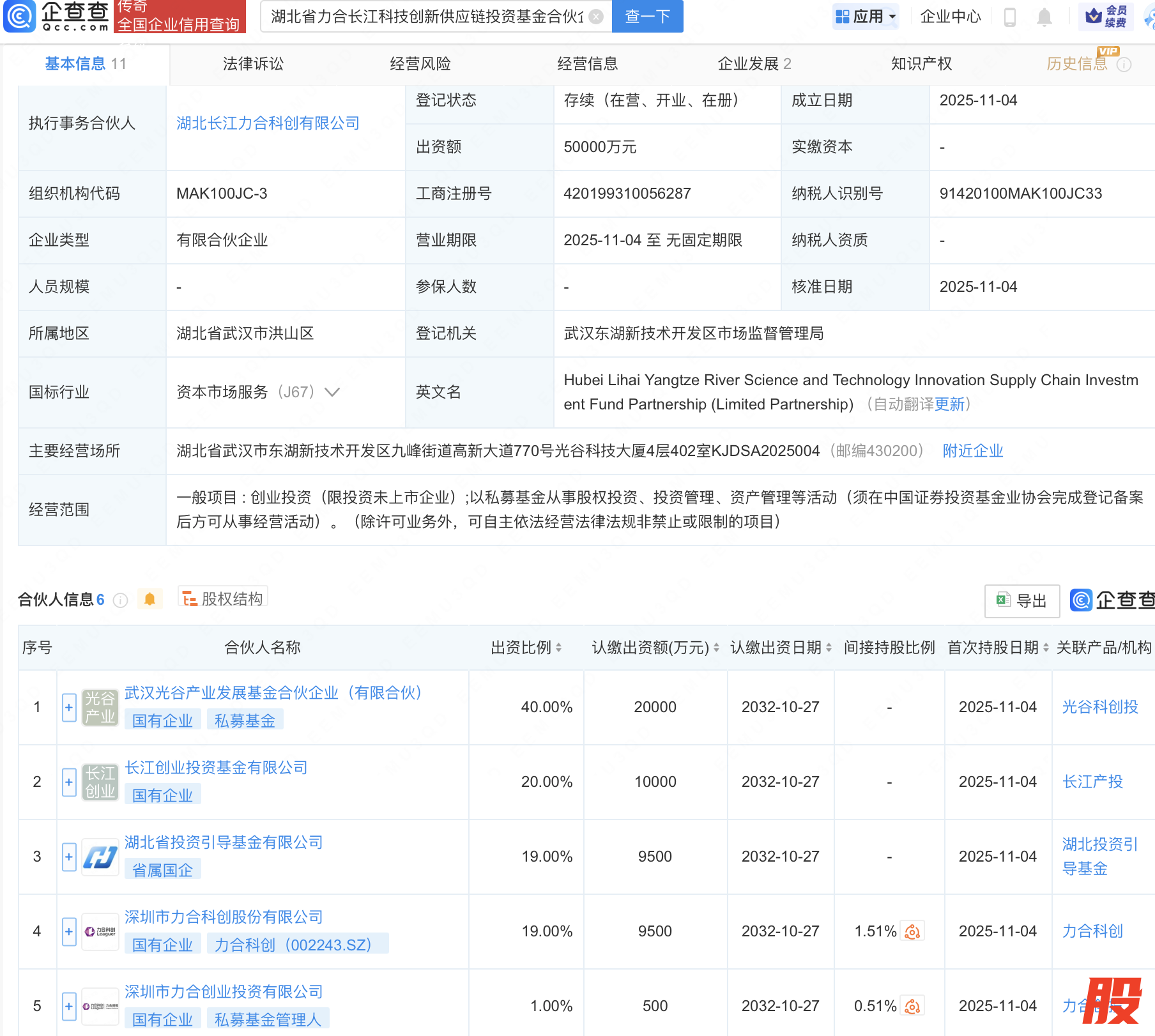This screenshot has height=1036, width=1155.
Task: Clear the search box text
Action: pyautogui.click(x=595, y=17)
